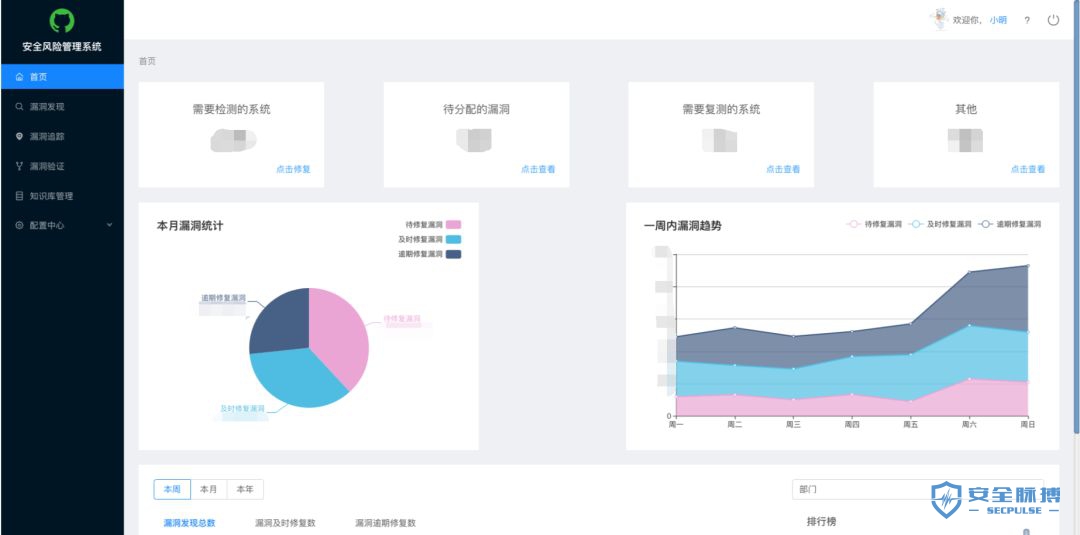Switch to the 漏洞及时修复数 tab
The image size is (1080, 535).
[x=285, y=523]
